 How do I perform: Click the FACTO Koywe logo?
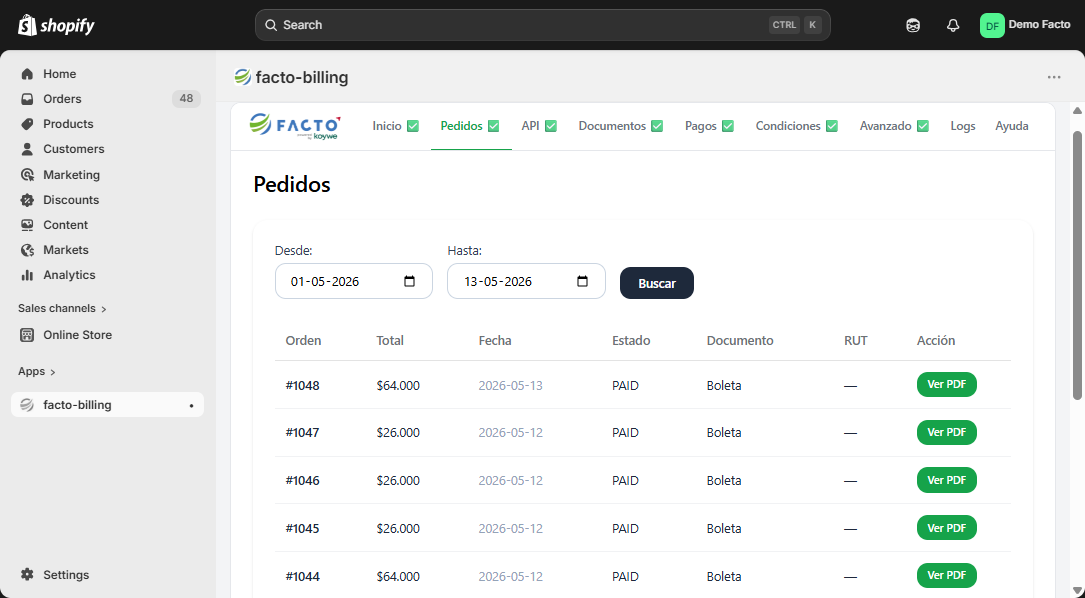pyautogui.click(x=295, y=126)
